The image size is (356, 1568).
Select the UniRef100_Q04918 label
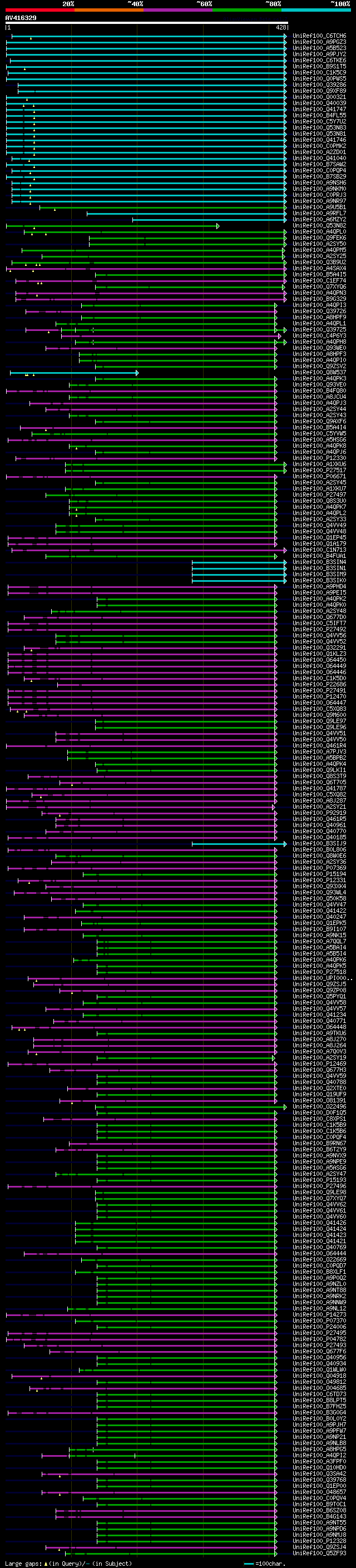[x=319, y=1376]
